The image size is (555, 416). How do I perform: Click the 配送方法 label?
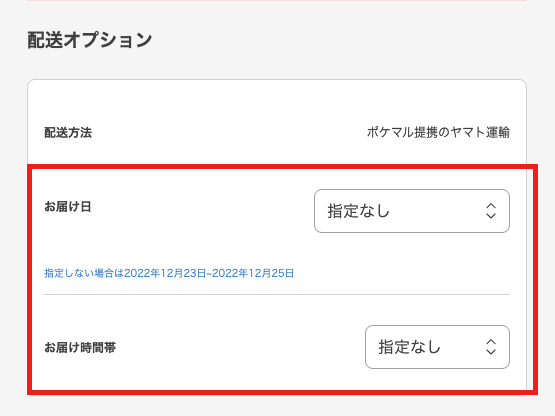pos(68,133)
